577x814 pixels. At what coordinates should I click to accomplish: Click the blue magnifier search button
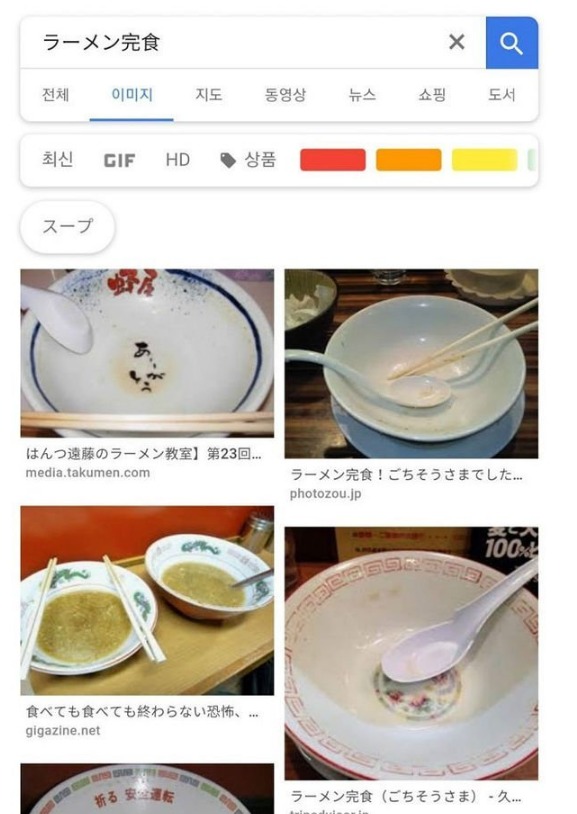(512, 43)
